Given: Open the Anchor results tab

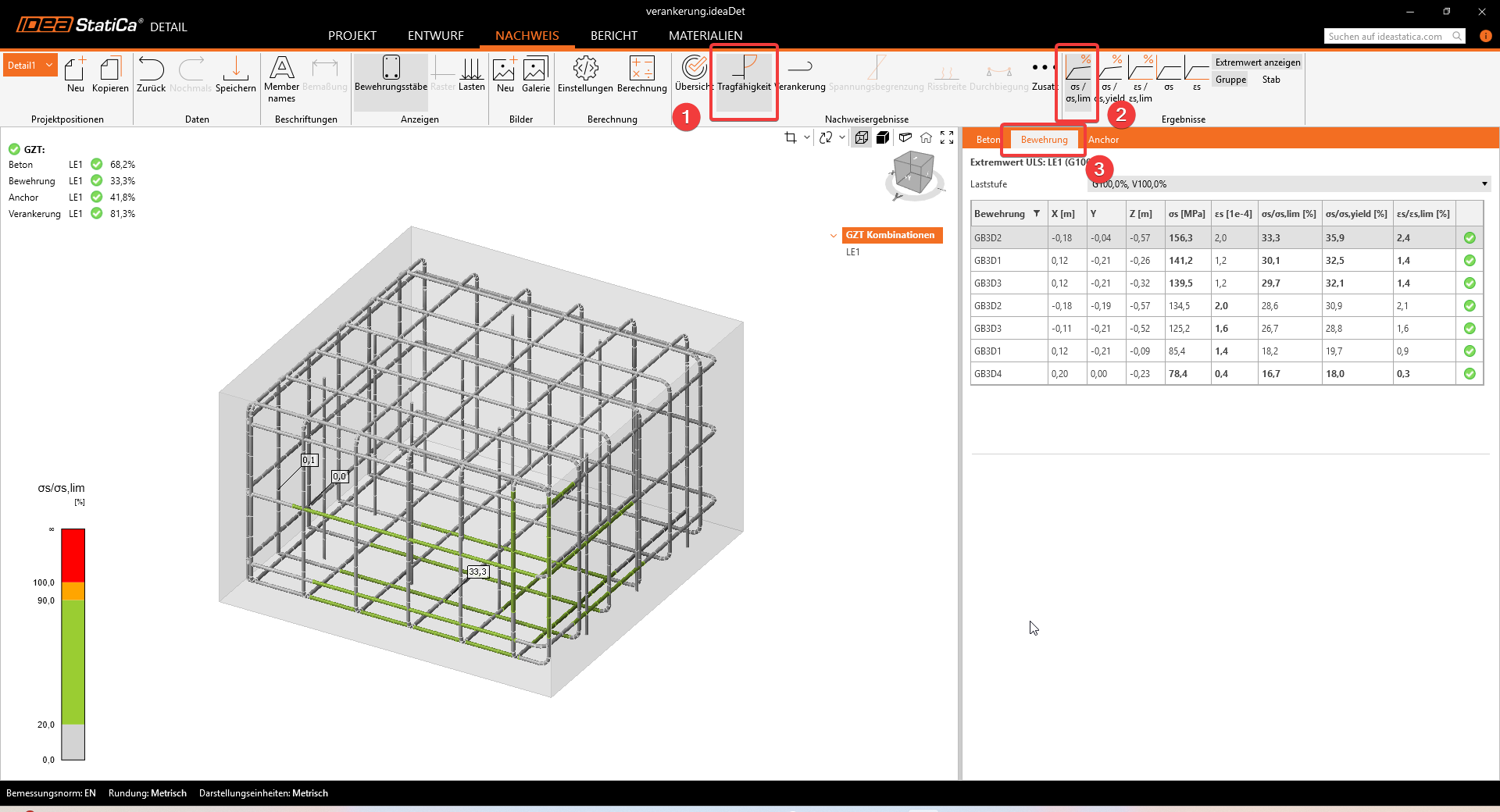Looking at the screenshot, I should pos(1103,140).
